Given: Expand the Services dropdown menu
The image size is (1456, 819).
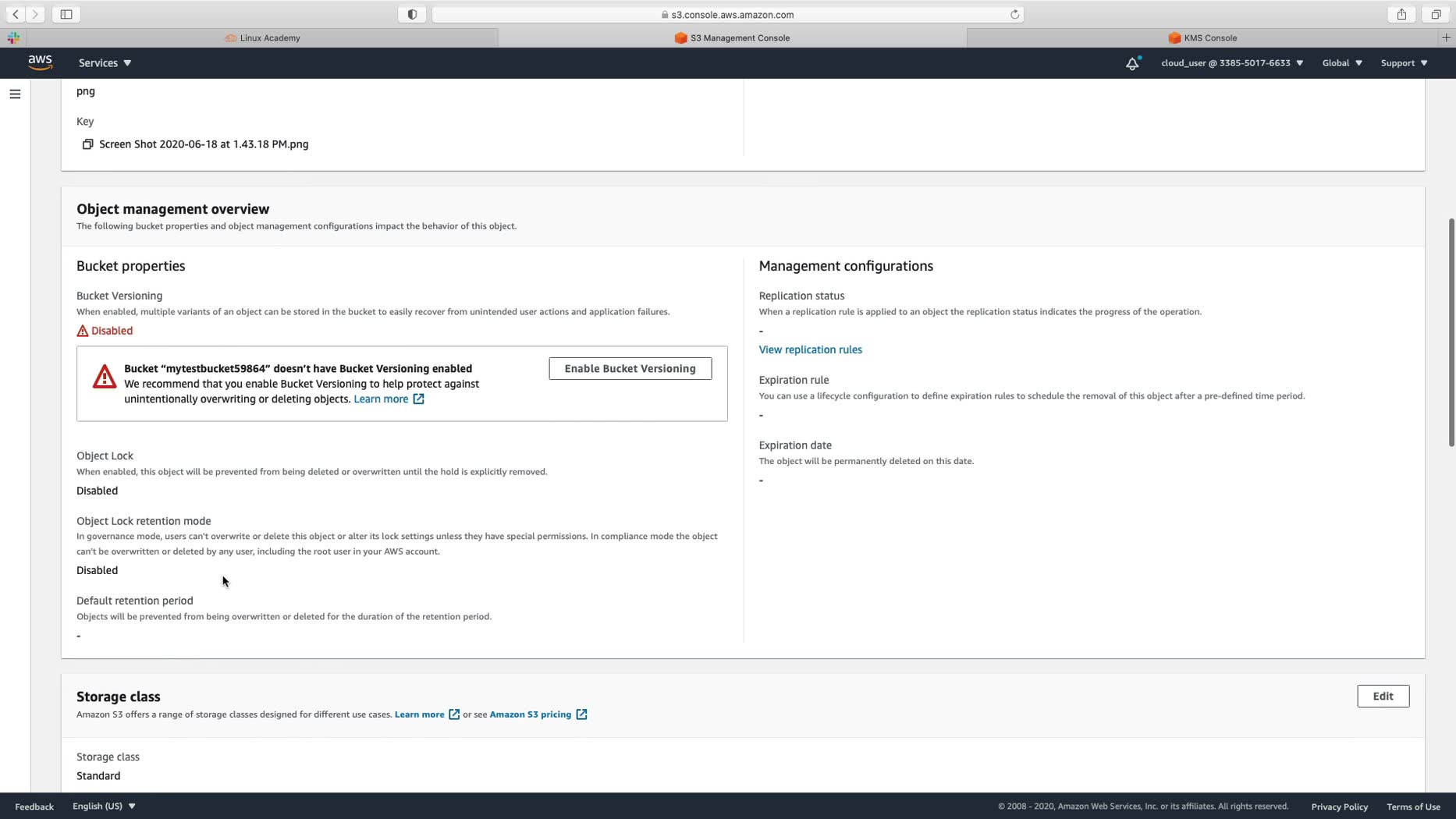Looking at the screenshot, I should (x=105, y=63).
